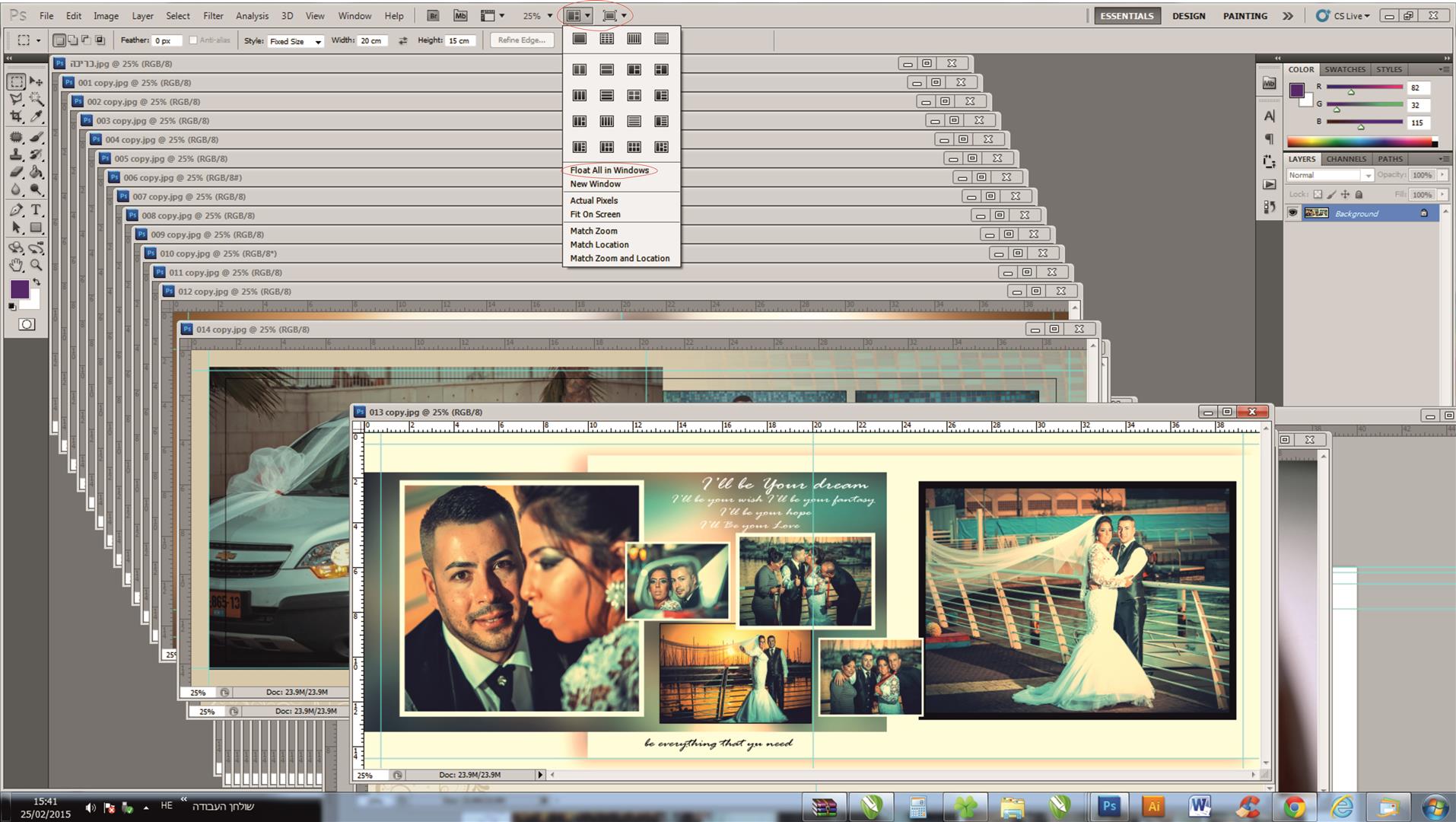Click the foreground color swatch in the toolbox
The width and height of the screenshot is (1456, 822).
click(x=19, y=288)
